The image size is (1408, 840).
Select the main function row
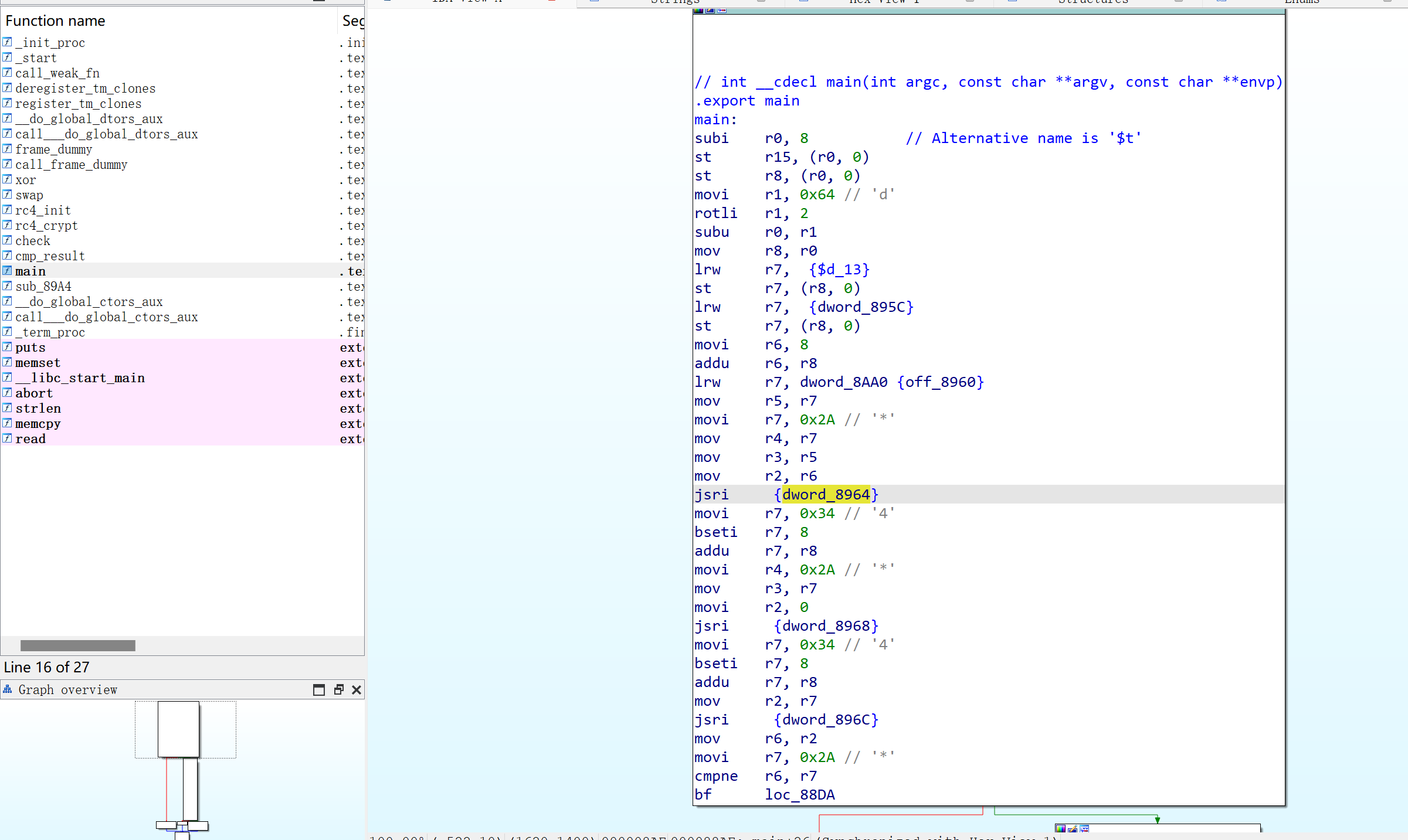[30, 271]
